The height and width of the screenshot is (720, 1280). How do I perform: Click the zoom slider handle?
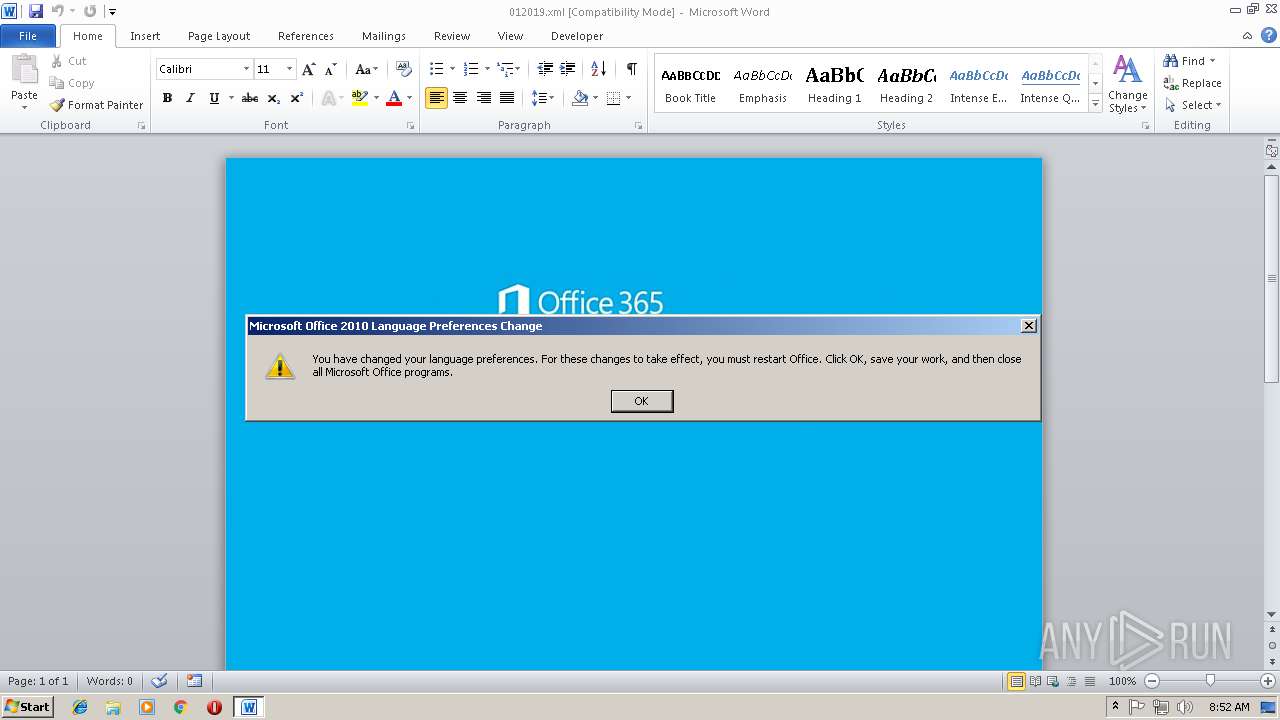[x=1210, y=681]
